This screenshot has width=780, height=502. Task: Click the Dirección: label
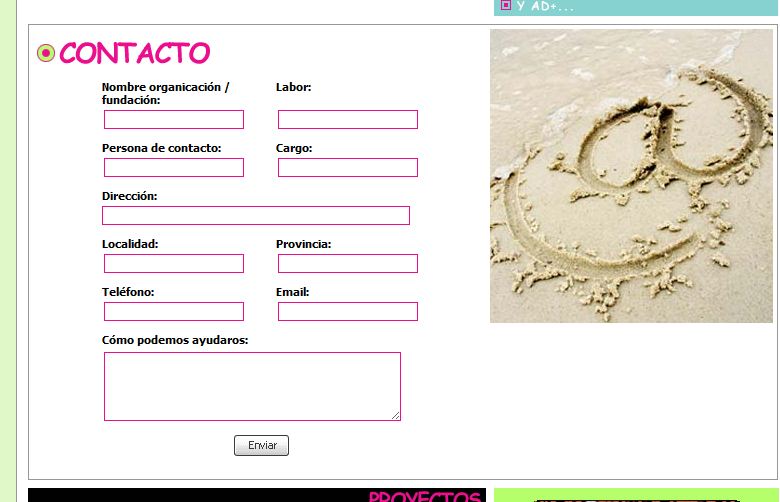129,196
